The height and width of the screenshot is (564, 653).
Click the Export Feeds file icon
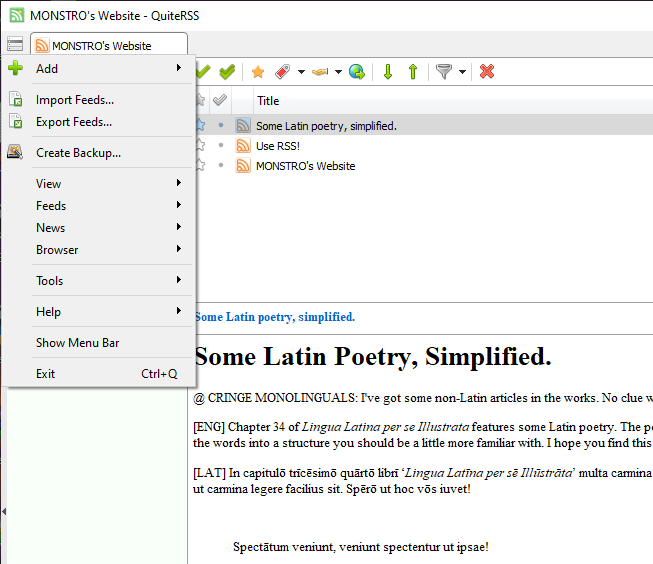click(x=16, y=121)
